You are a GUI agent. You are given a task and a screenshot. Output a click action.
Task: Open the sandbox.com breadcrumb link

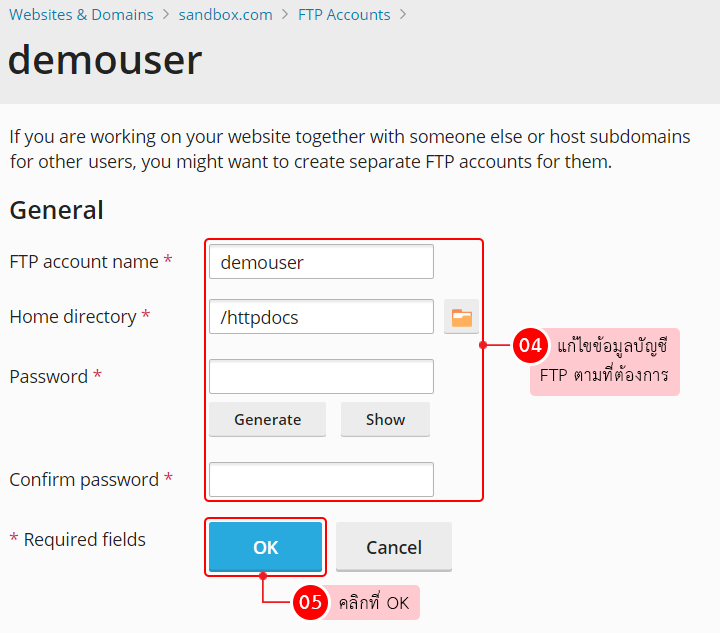pos(225,15)
